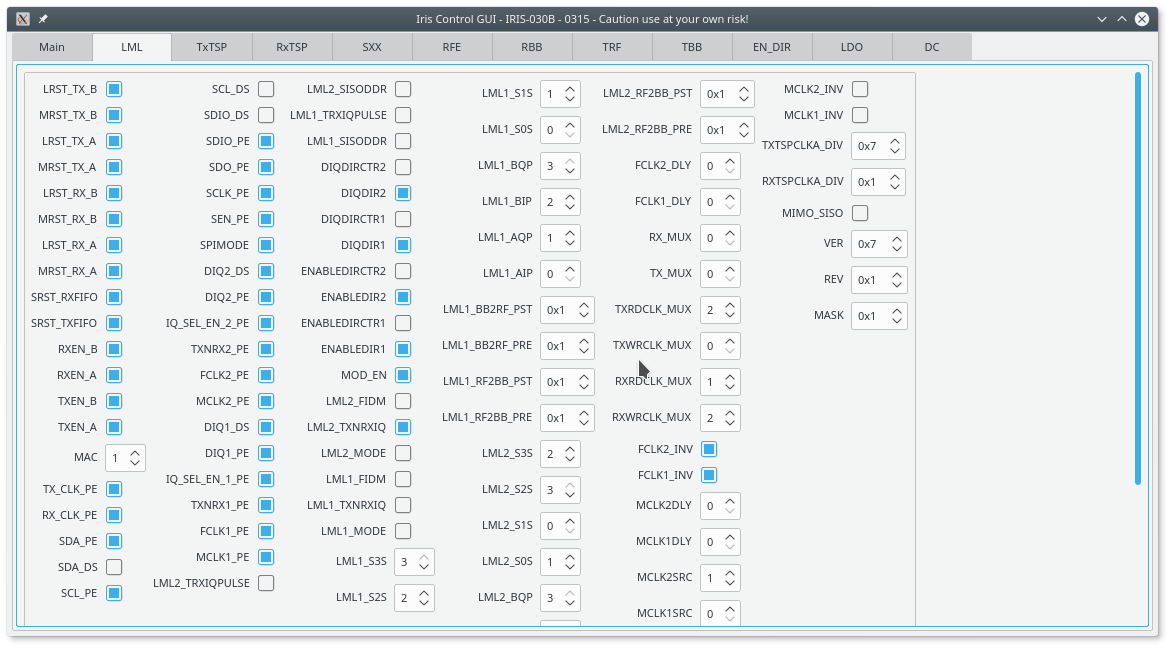This screenshot has height=649, width=1171.
Task: Click the keep-below chevron in title bar
Action: pos(1102,19)
